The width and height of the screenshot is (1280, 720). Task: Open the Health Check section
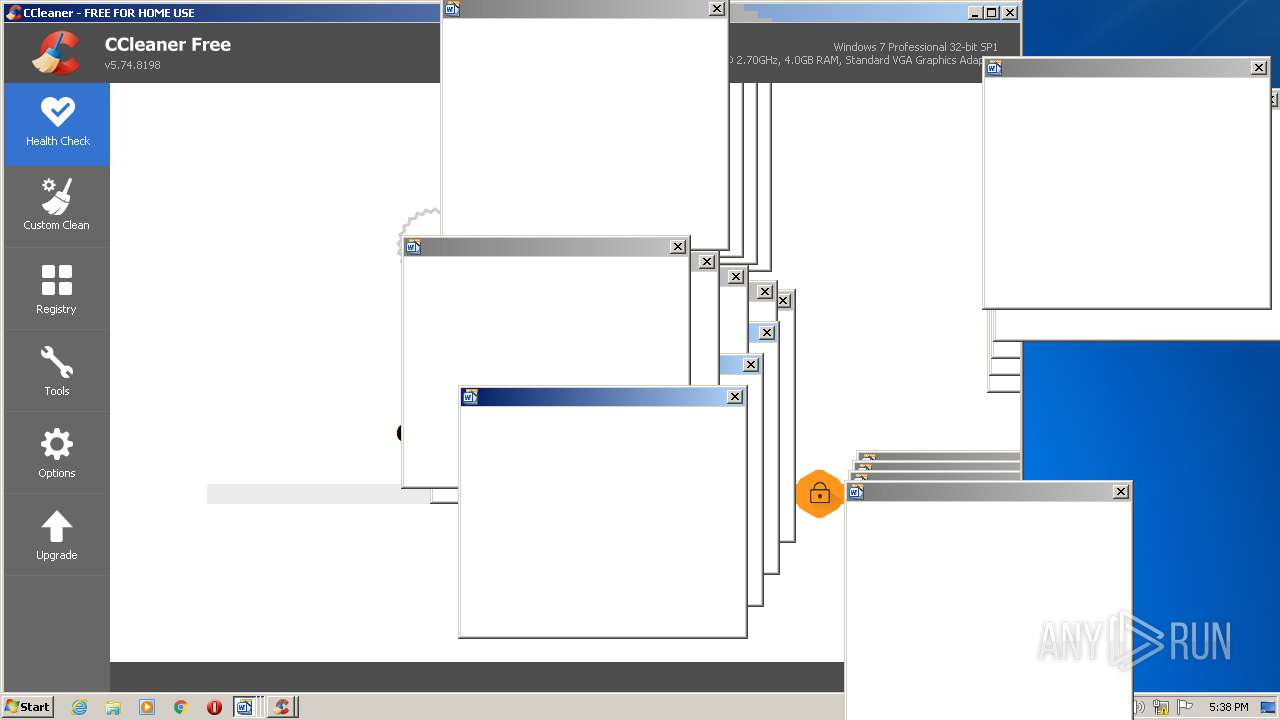tap(57, 124)
